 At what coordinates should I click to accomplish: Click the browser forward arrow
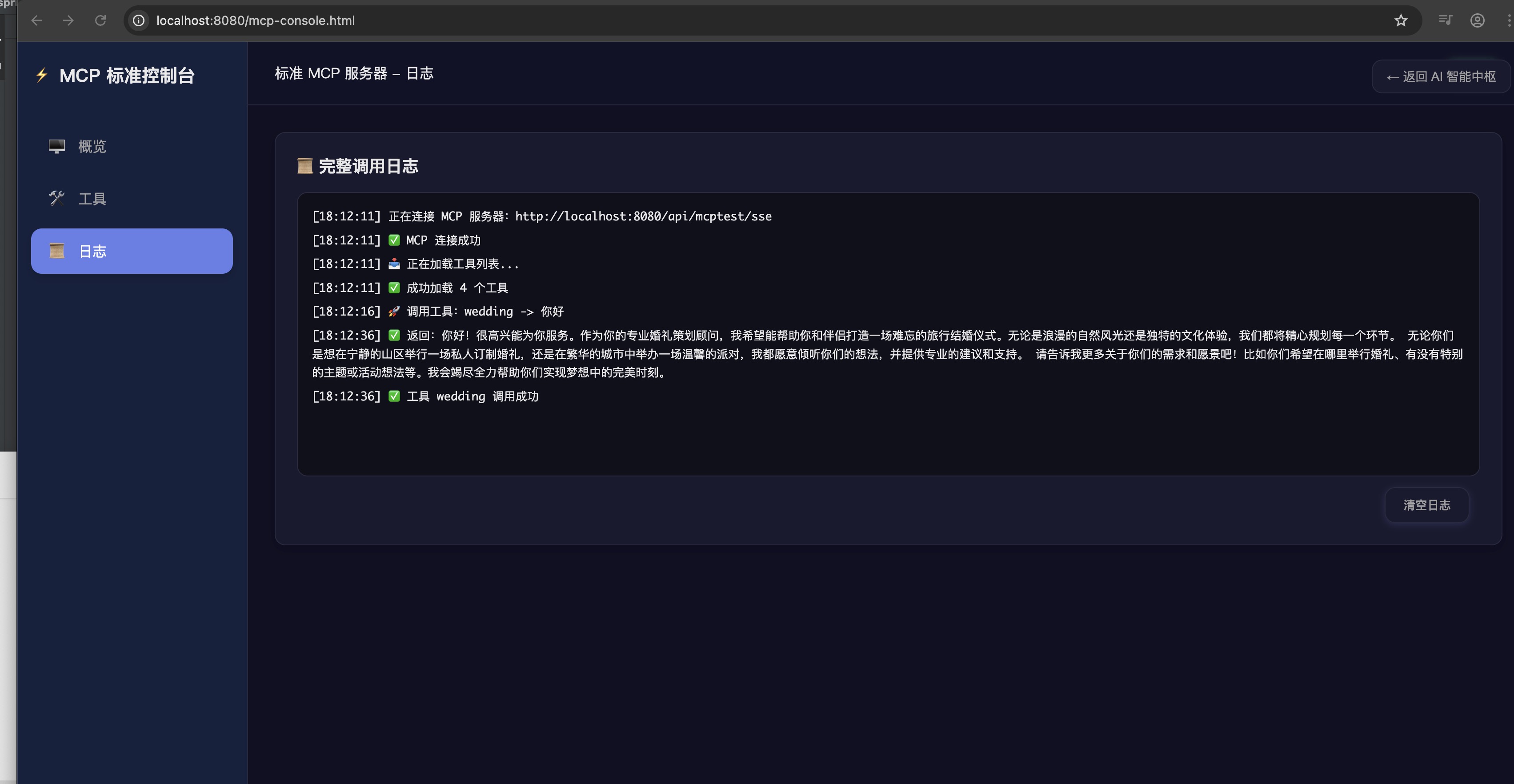click(68, 20)
